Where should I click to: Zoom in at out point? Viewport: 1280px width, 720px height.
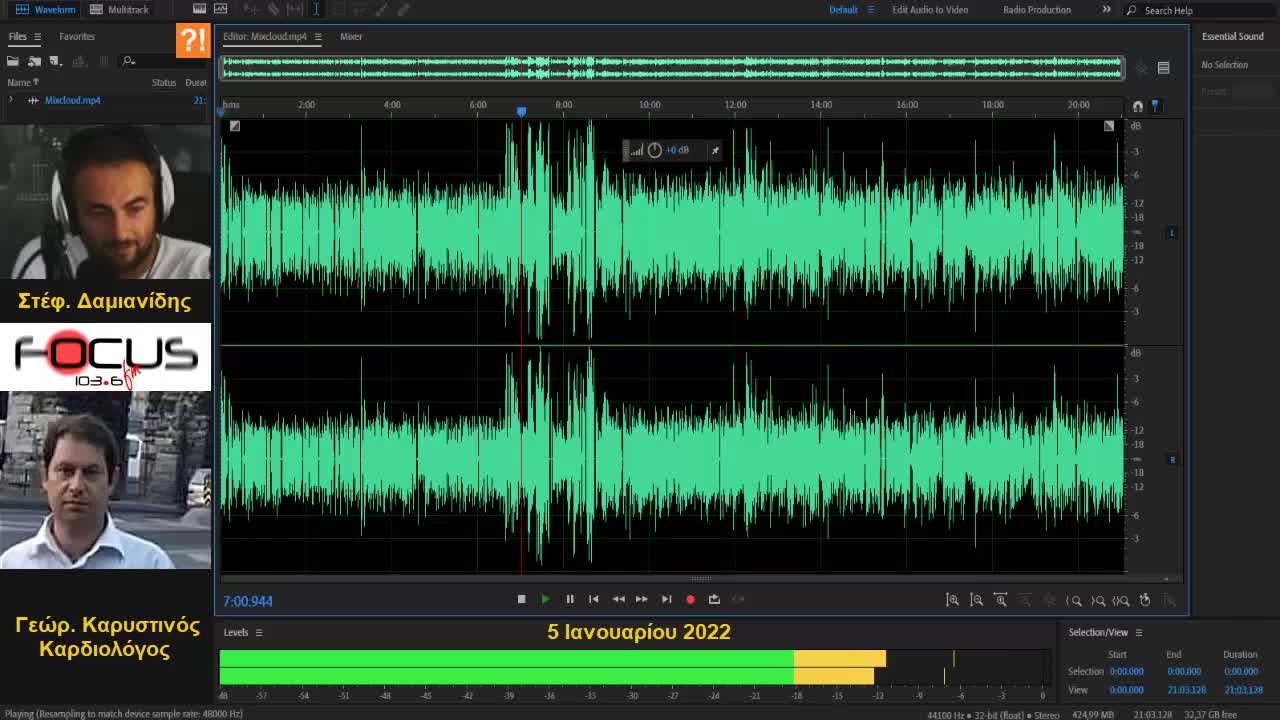click(1098, 600)
